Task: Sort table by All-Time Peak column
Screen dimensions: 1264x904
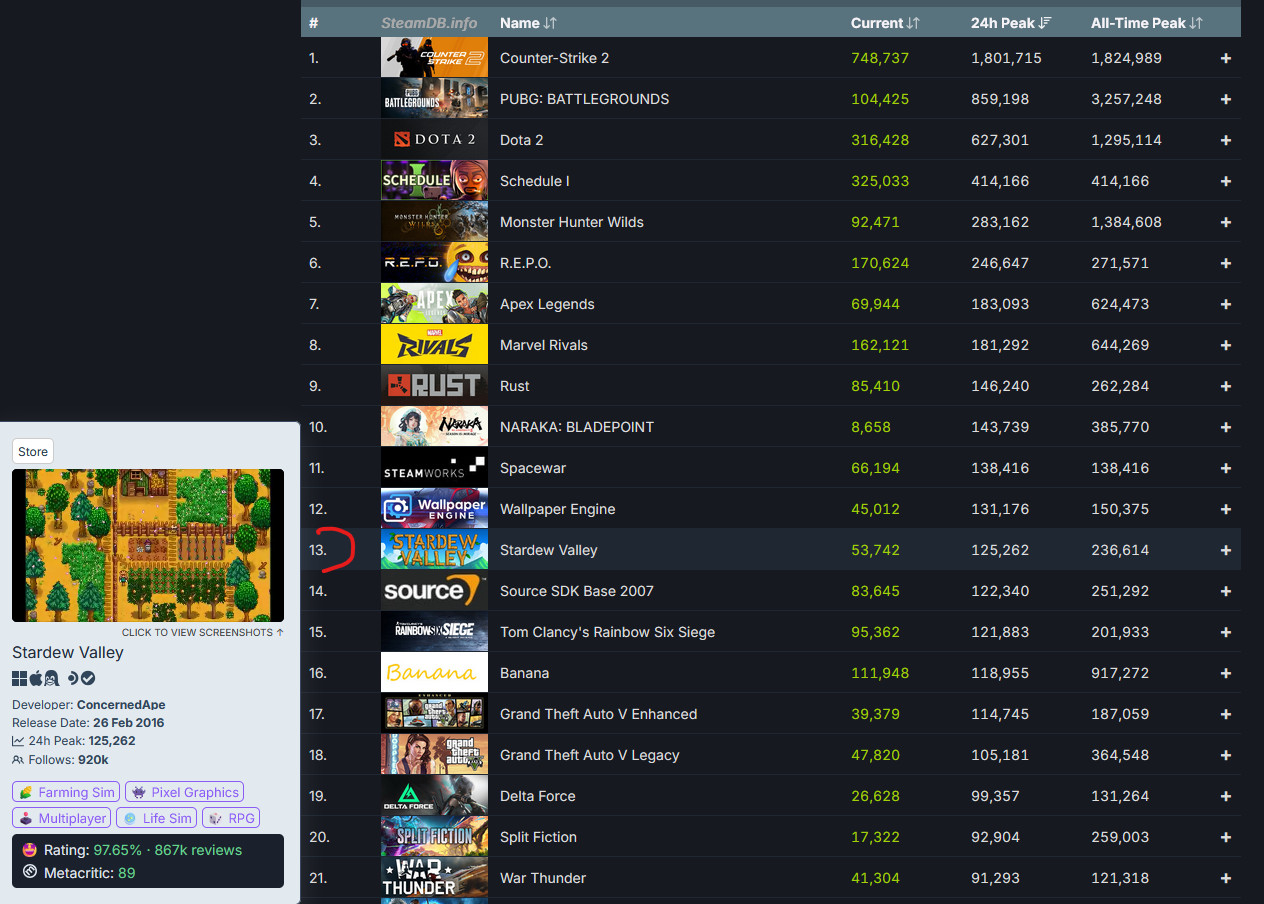Action: (1146, 22)
